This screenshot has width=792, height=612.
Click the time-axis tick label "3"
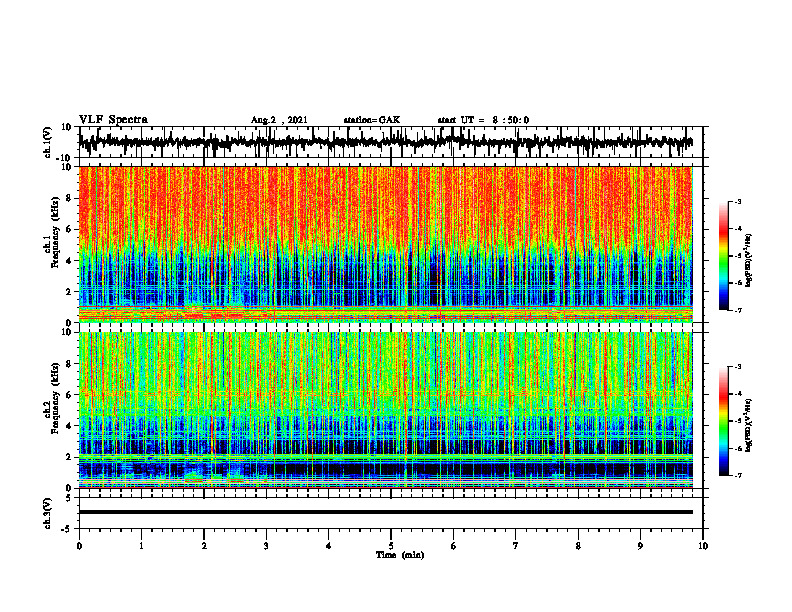[x=266, y=546]
